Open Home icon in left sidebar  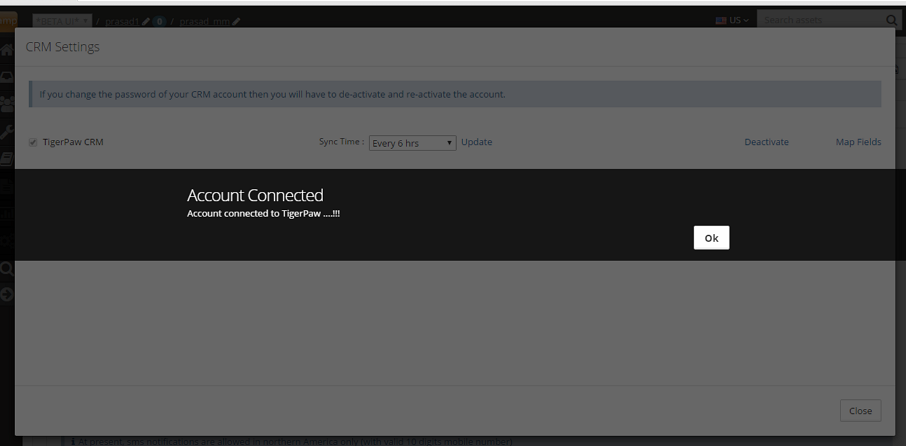[x=7, y=50]
